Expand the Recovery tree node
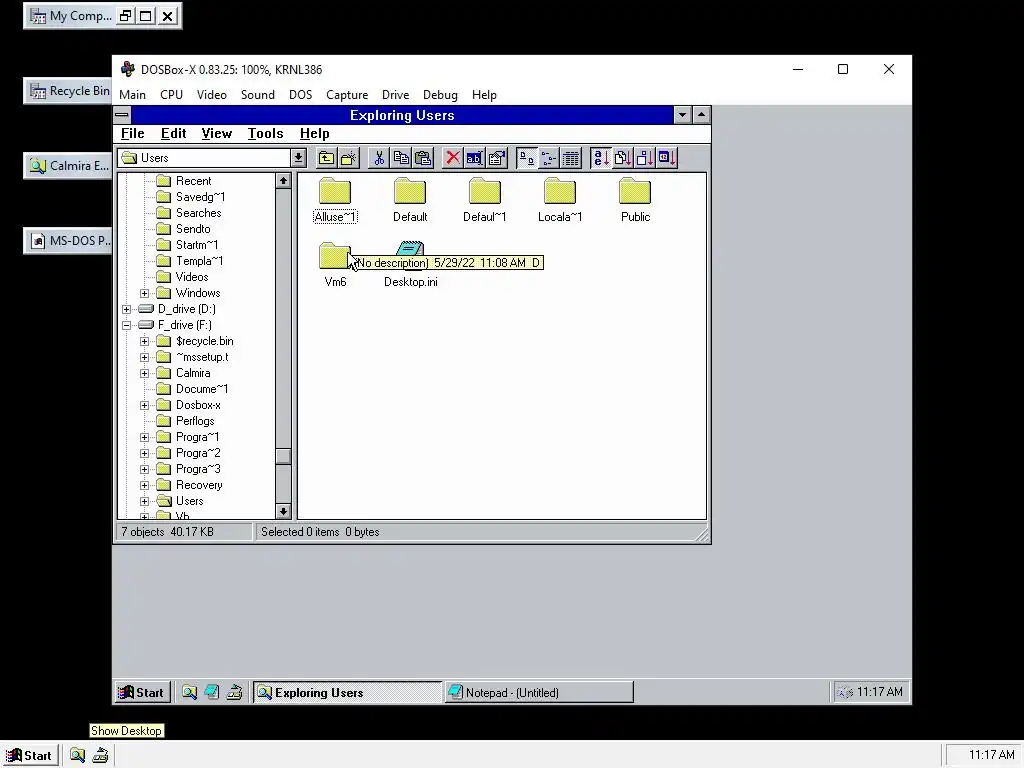 (144, 485)
